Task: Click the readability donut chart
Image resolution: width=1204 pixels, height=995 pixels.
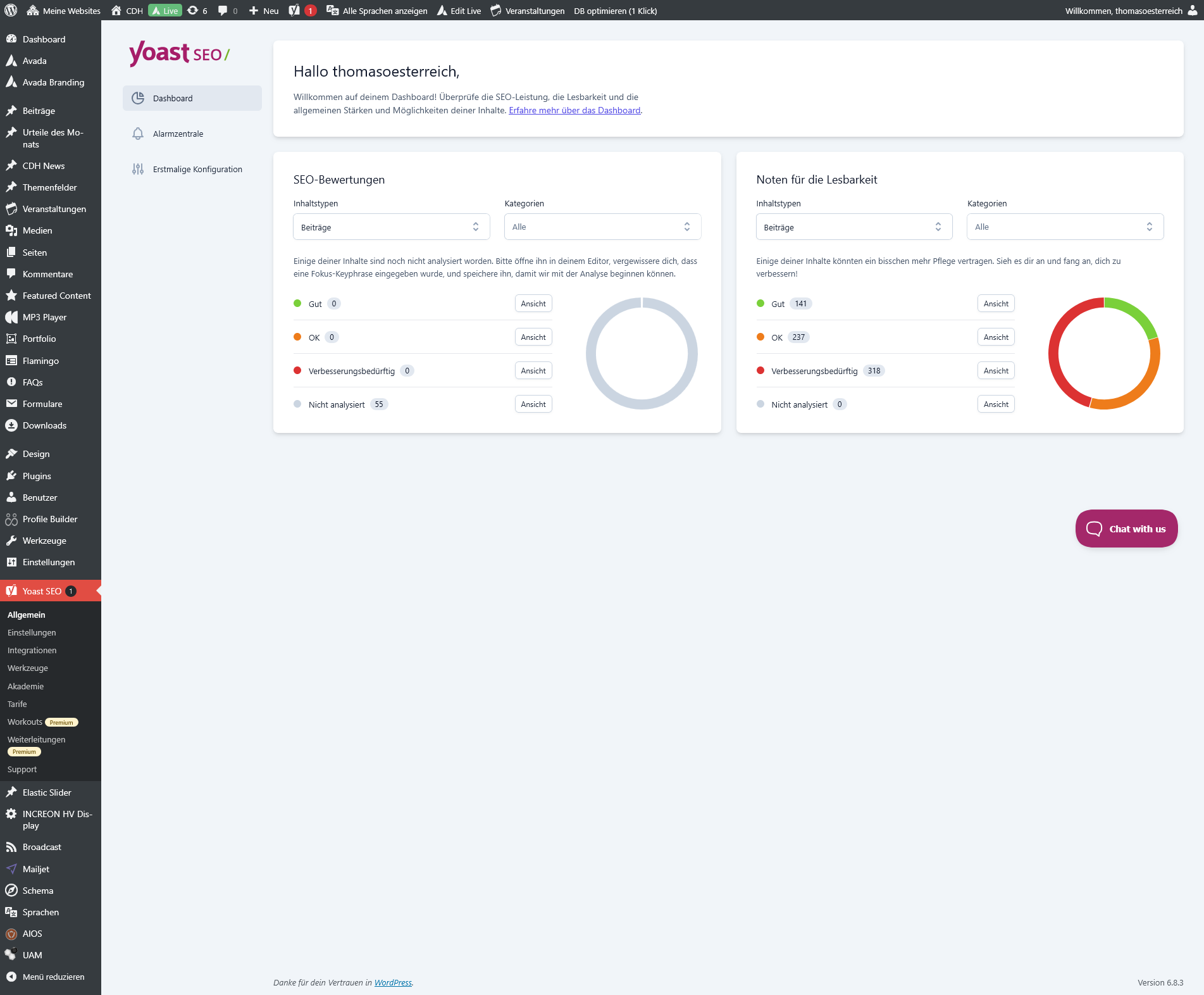Action: click(1104, 353)
